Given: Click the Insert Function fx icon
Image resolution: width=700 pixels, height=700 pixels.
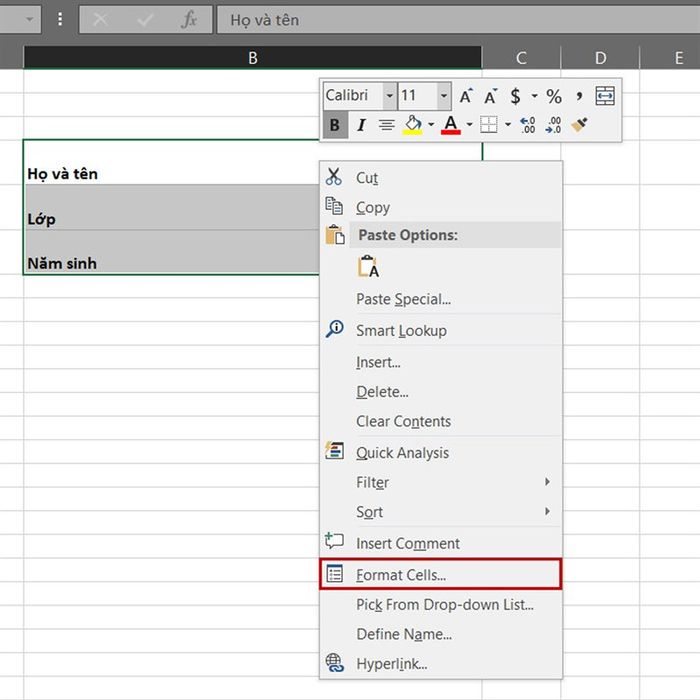Looking at the screenshot, I should pos(189,20).
